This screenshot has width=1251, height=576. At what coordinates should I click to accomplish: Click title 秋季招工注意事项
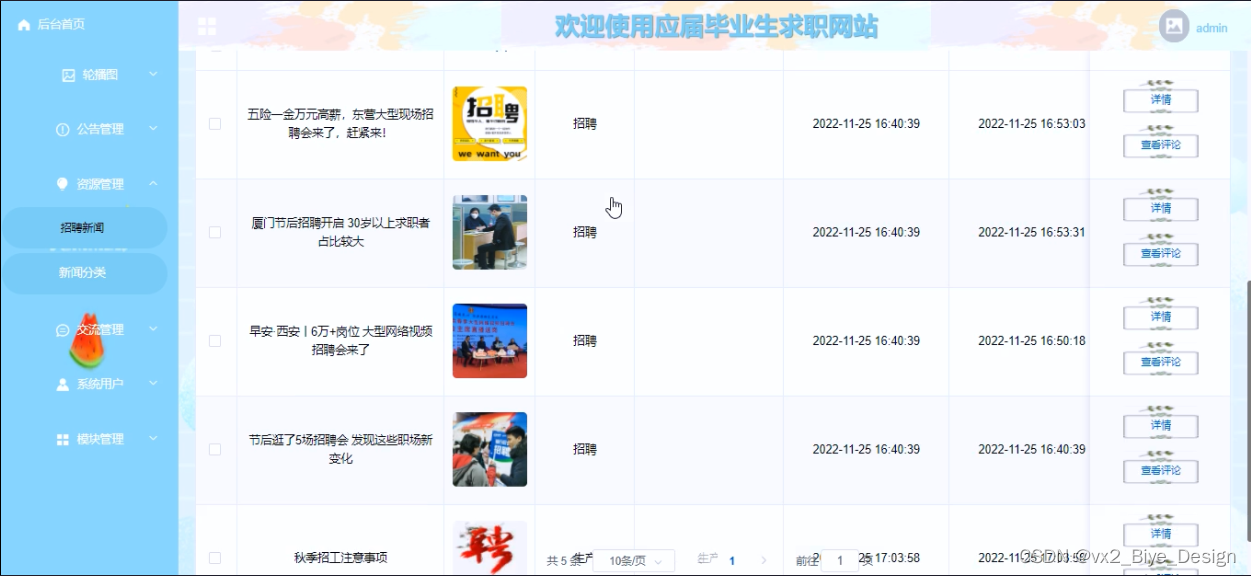coord(340,558)
